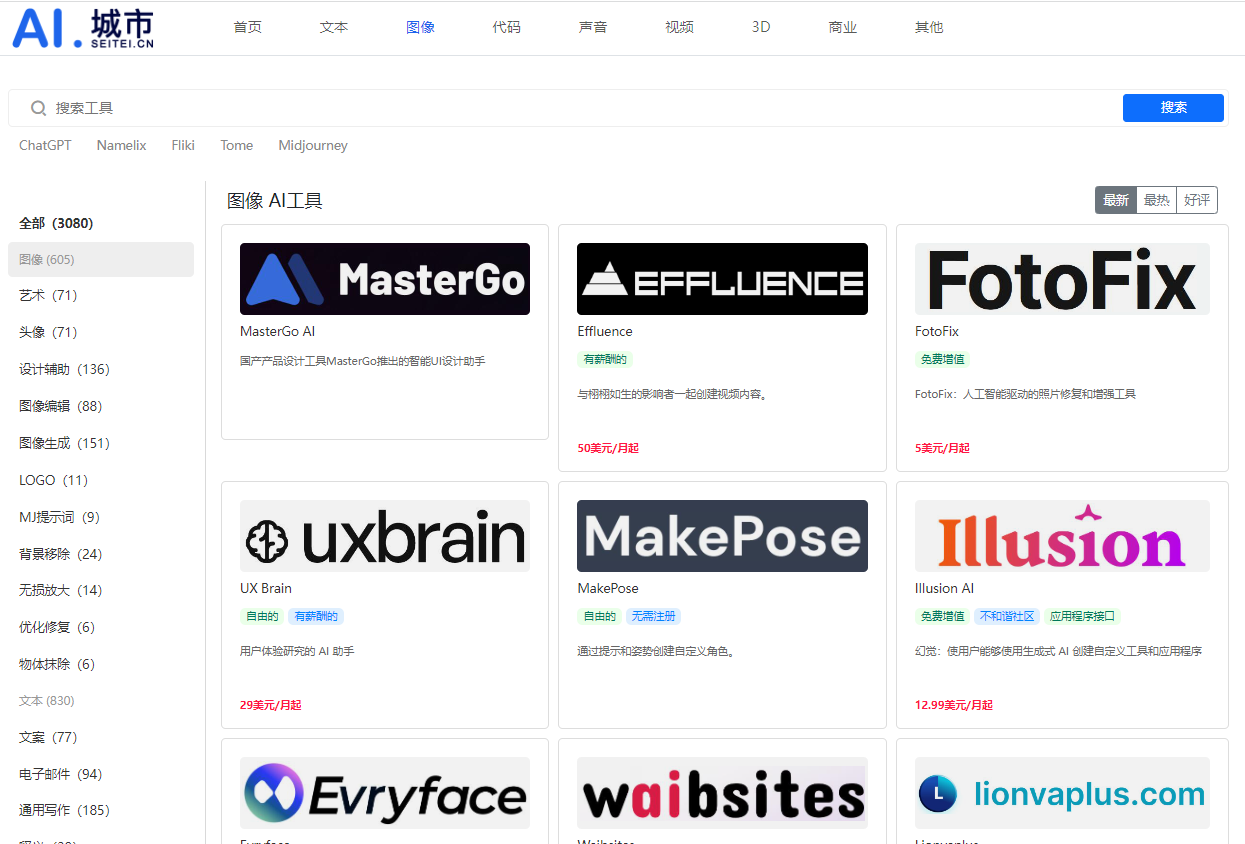This screenshot has height=844, width=1245.
Task: Filter by 文案 (77) category
Action: tap(48, 737)
